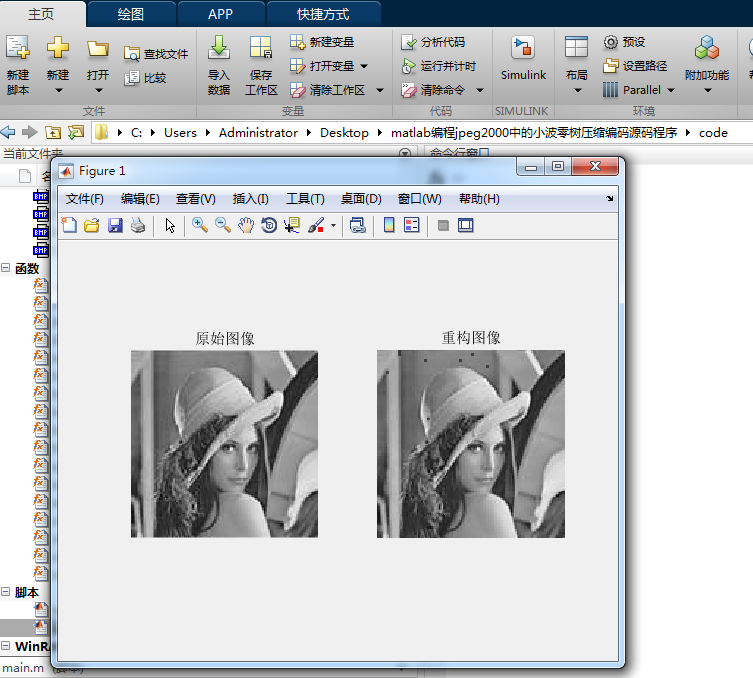Click Insert Colorbar icon

pyautogui.click(x=389, y=225)
